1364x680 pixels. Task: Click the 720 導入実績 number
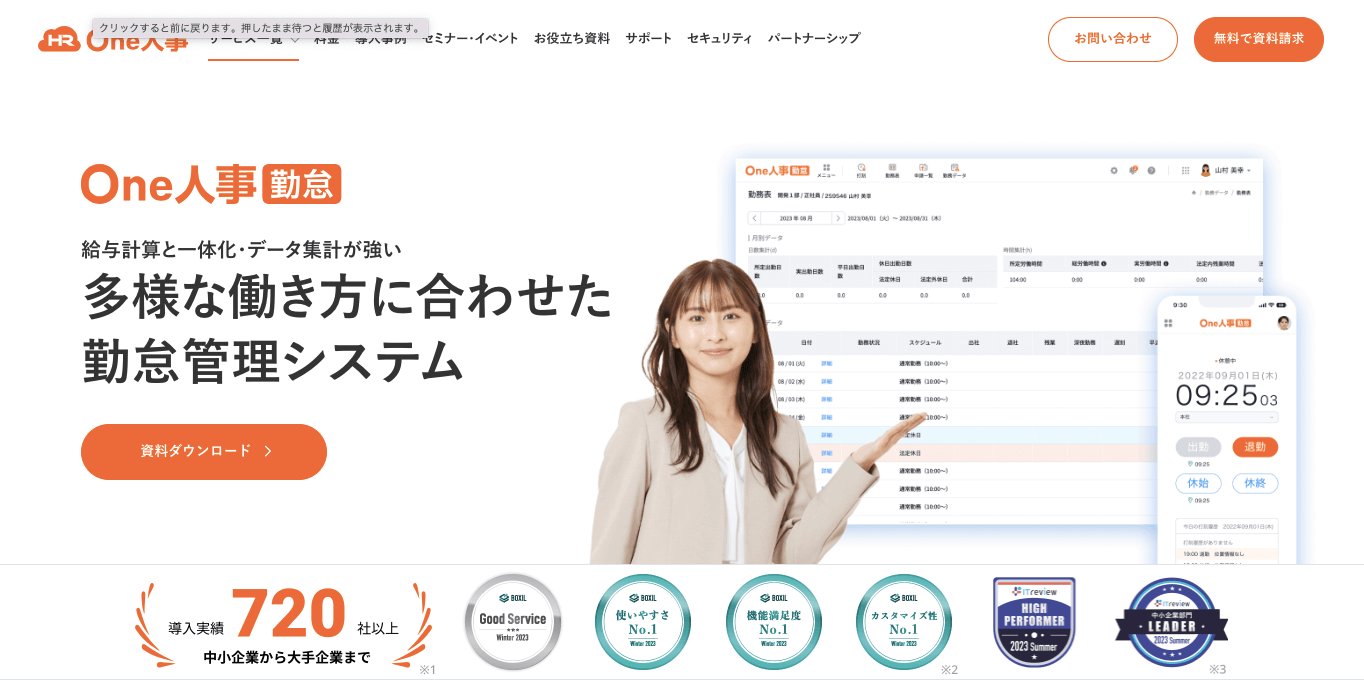click(x=288, y=613)
